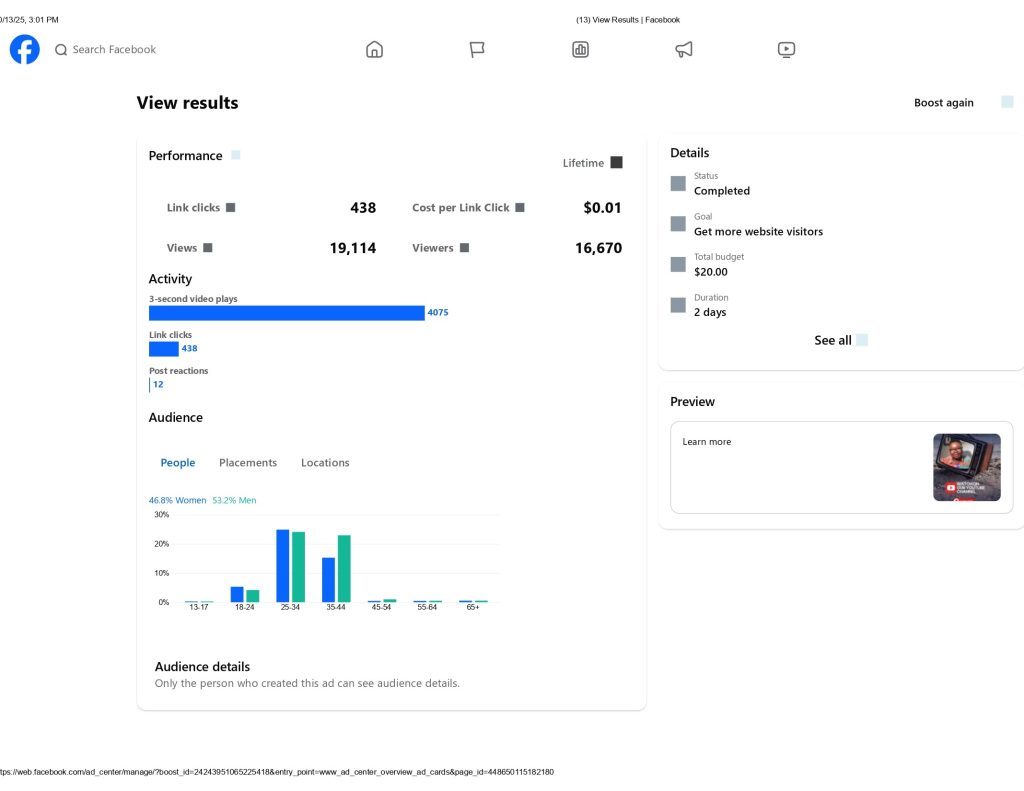
Task: Select the People audience tab
Action: pos(178,463)
